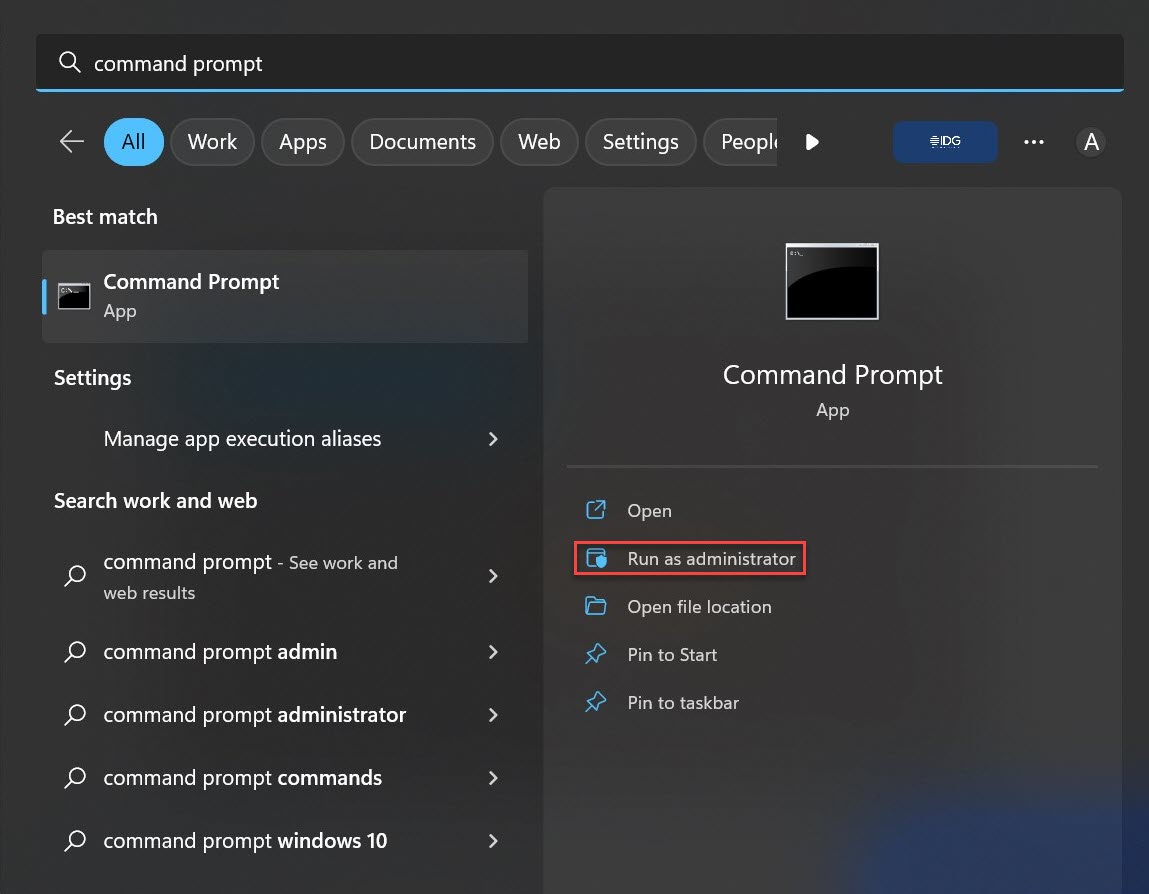Select the partially shown People filter tab
Screen dimensions: 1149x894
741,141
